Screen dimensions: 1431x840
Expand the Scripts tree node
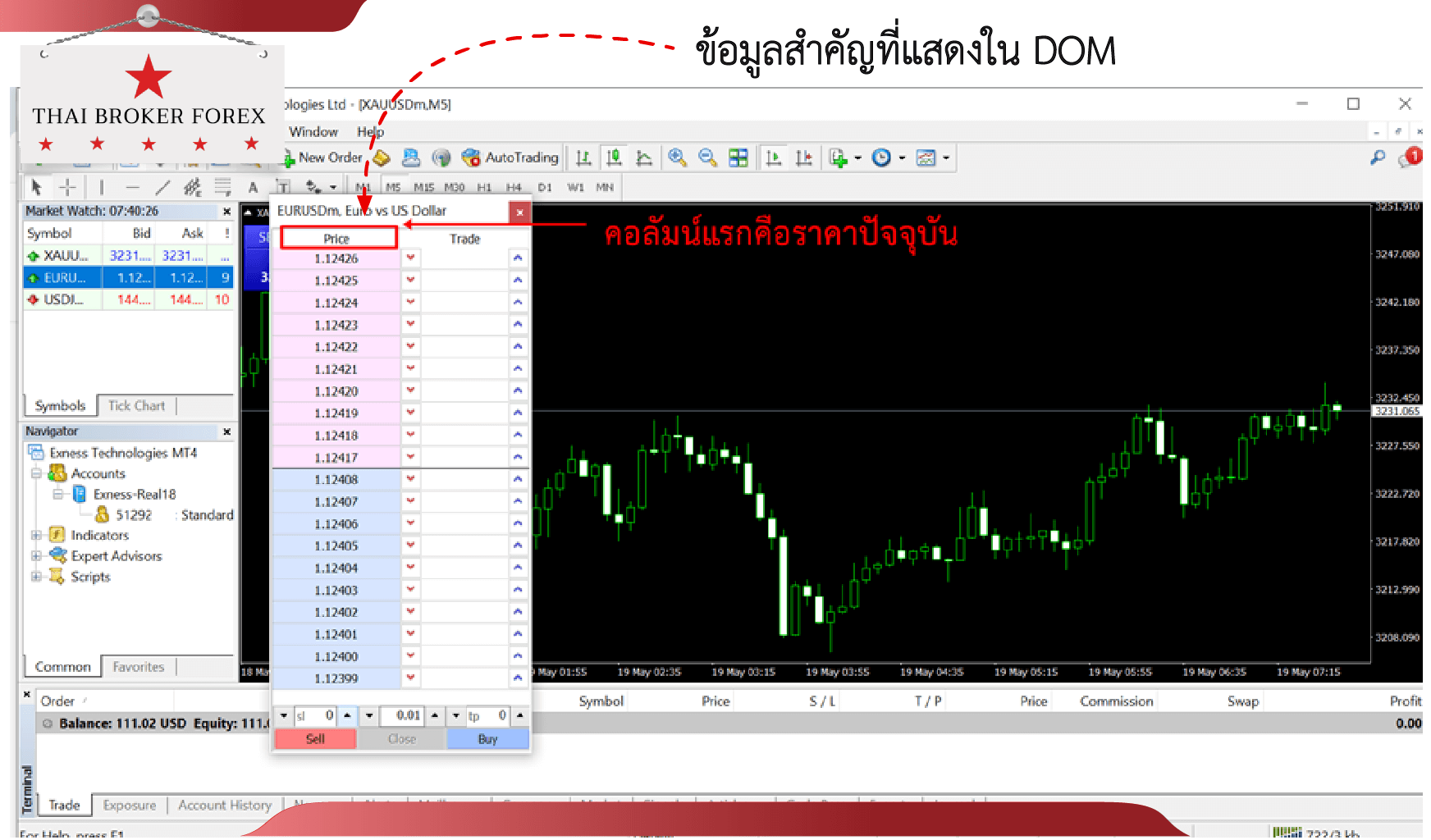(36, 577)
